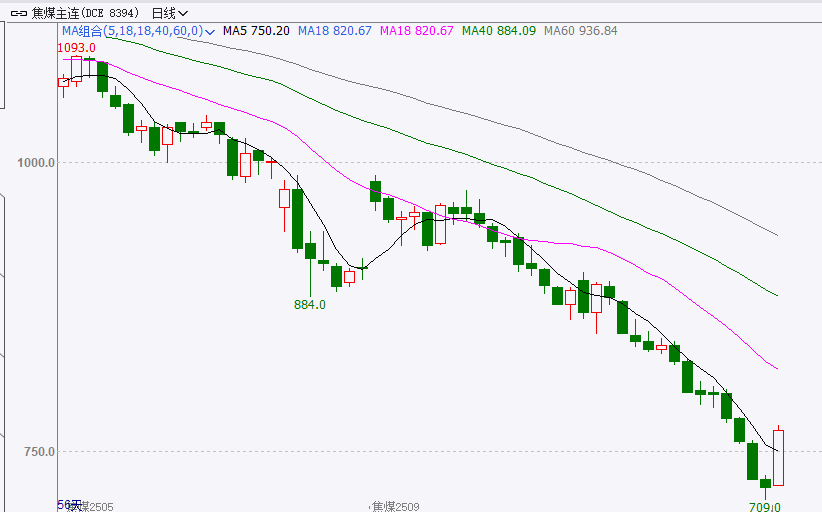
Task: Click the link icon beside 焦煤主连
Action: pos(18,13)
